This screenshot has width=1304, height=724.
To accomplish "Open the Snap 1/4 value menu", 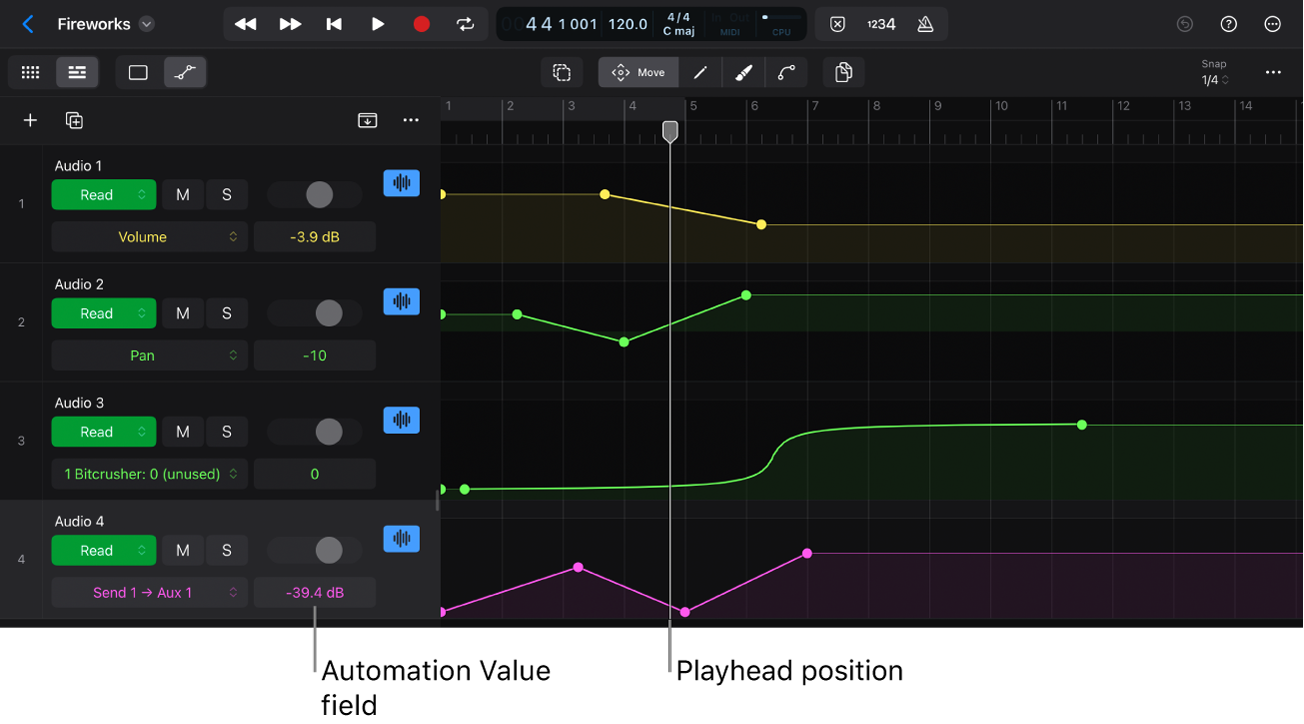I will 1214,80.
